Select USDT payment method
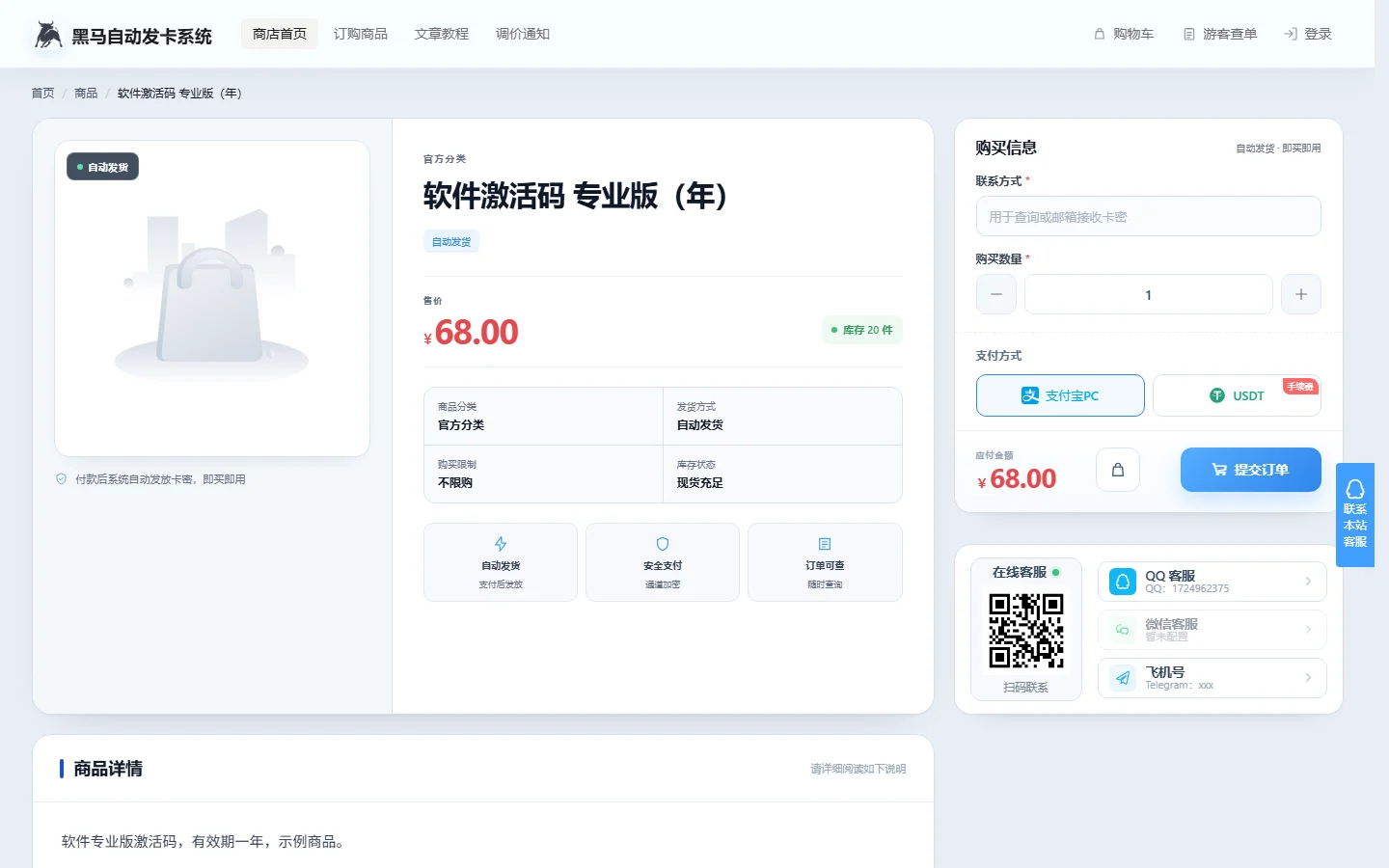Viewport: 1389px width, 868px height. point(1237,395)
